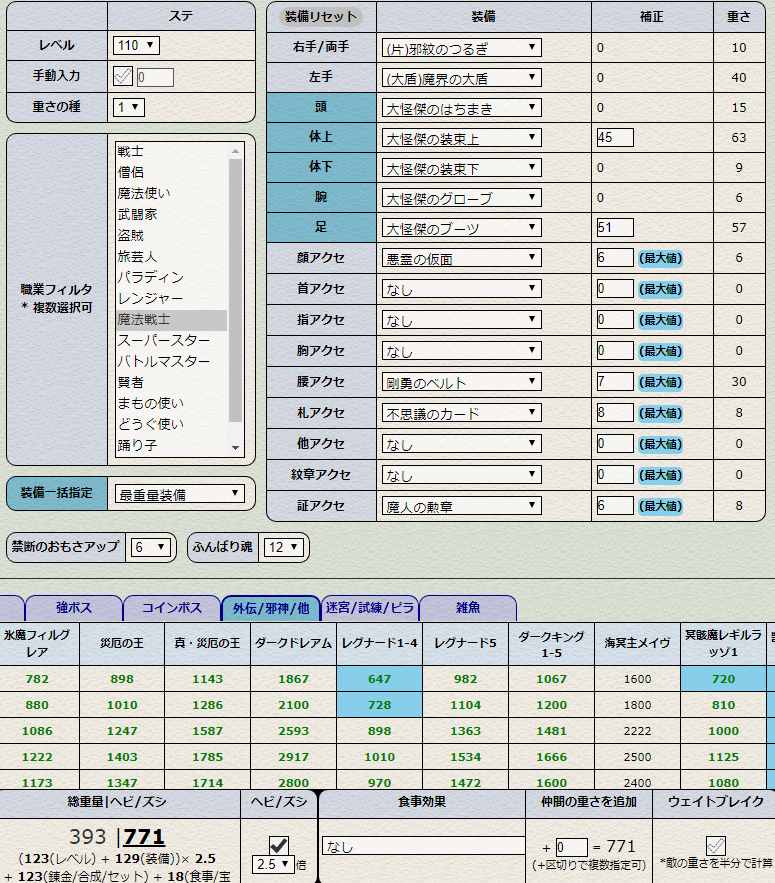
Task: Select 武闘家 in the job filter list
Action: pyautogui.click(x=172, y=215)
